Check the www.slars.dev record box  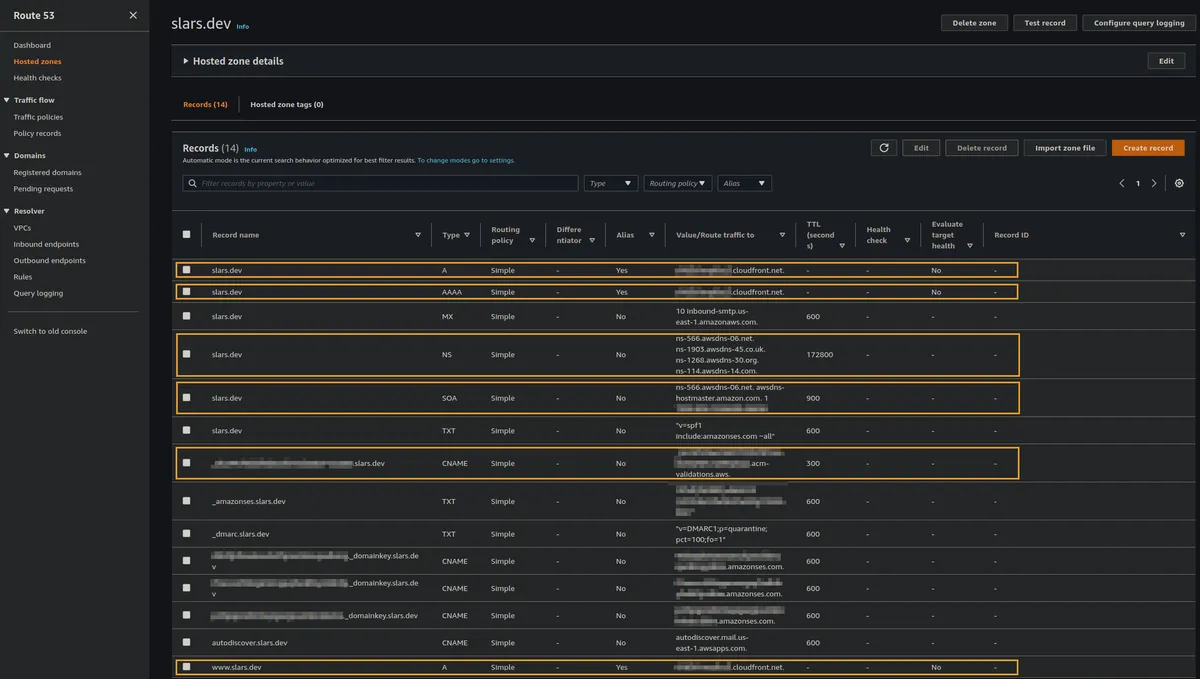187,667
